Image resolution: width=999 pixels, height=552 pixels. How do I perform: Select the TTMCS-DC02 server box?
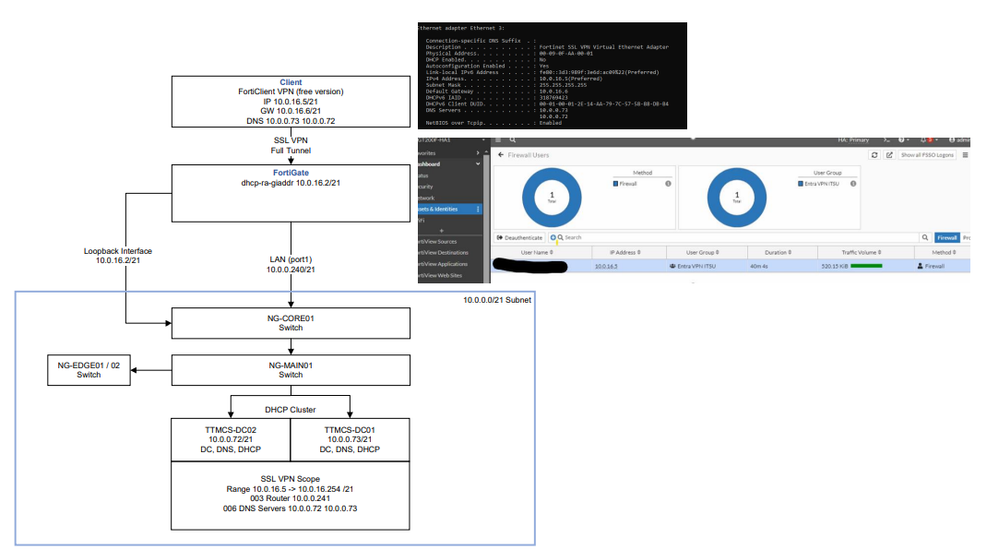pos(231,440)
